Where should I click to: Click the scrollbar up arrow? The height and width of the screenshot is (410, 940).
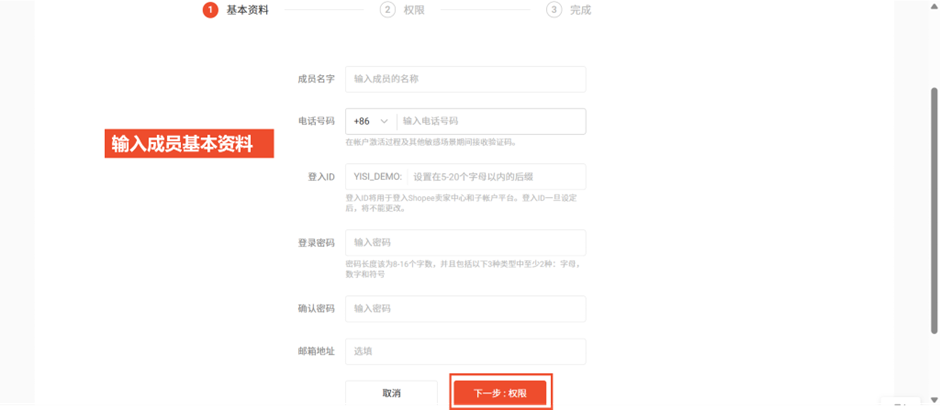point(934,5)
